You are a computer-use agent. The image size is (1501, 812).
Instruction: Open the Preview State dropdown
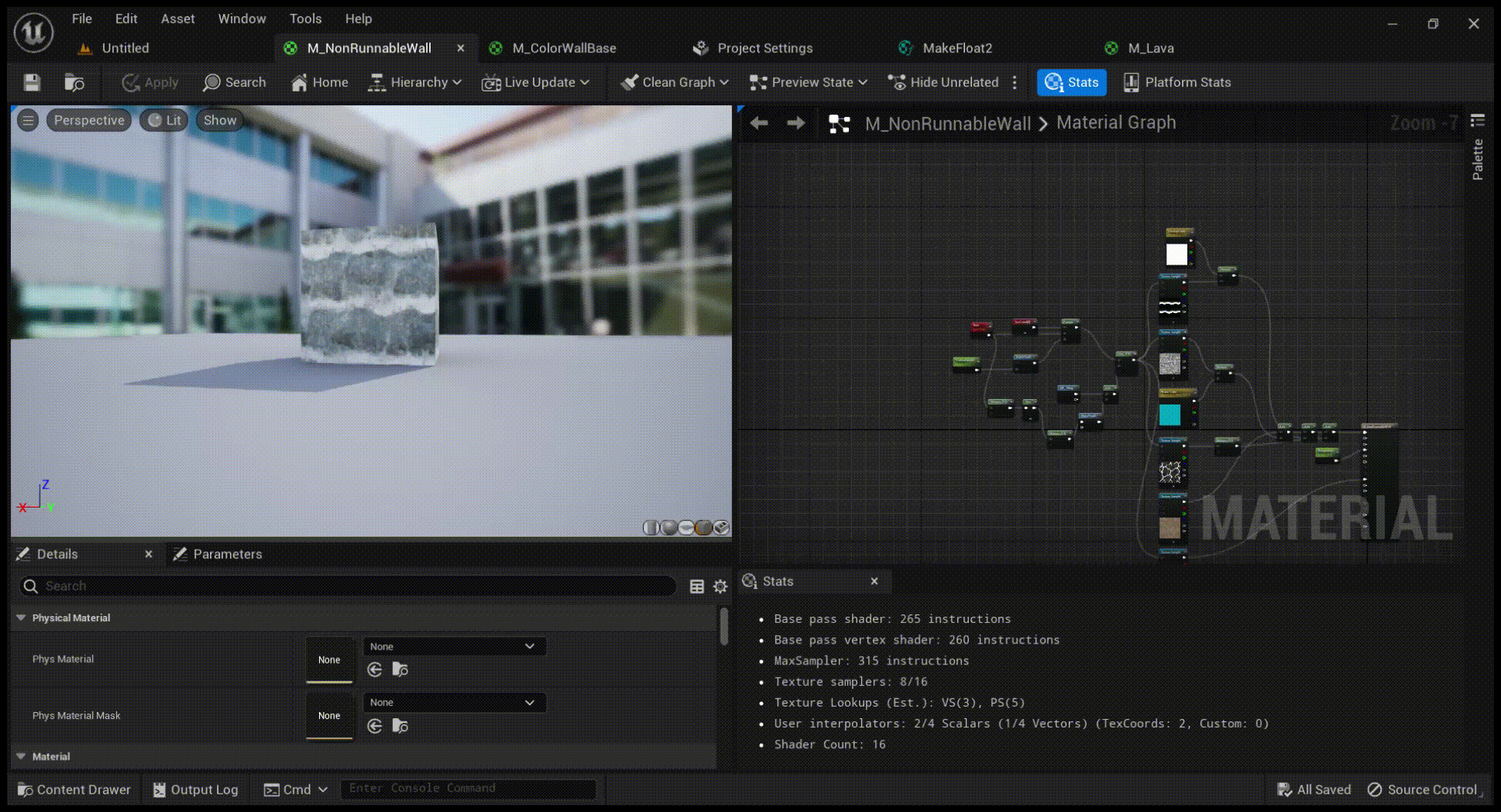(809, 82)
